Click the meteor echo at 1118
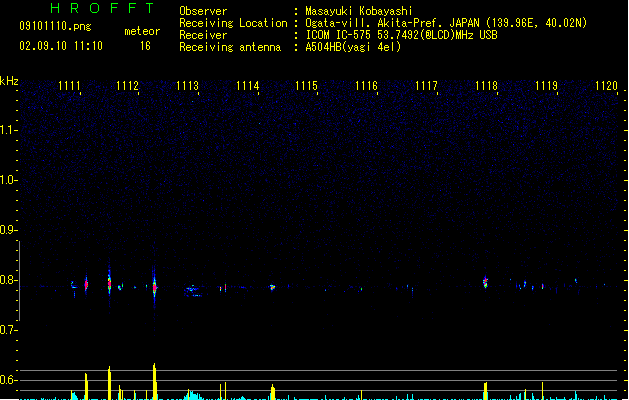Screen dimensions: 629x400 [485, 282]
